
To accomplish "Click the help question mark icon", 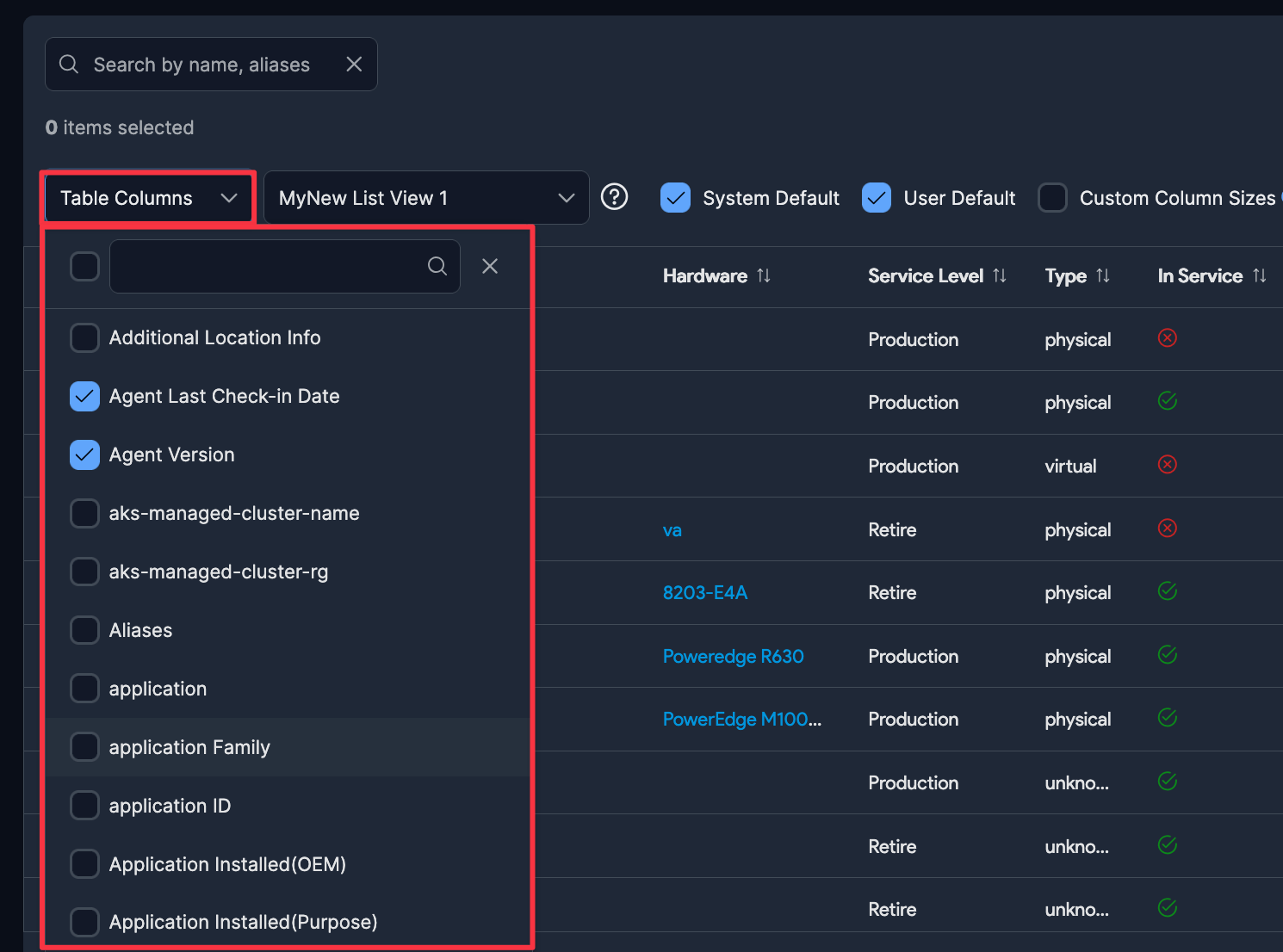I will tap(614, 197).
